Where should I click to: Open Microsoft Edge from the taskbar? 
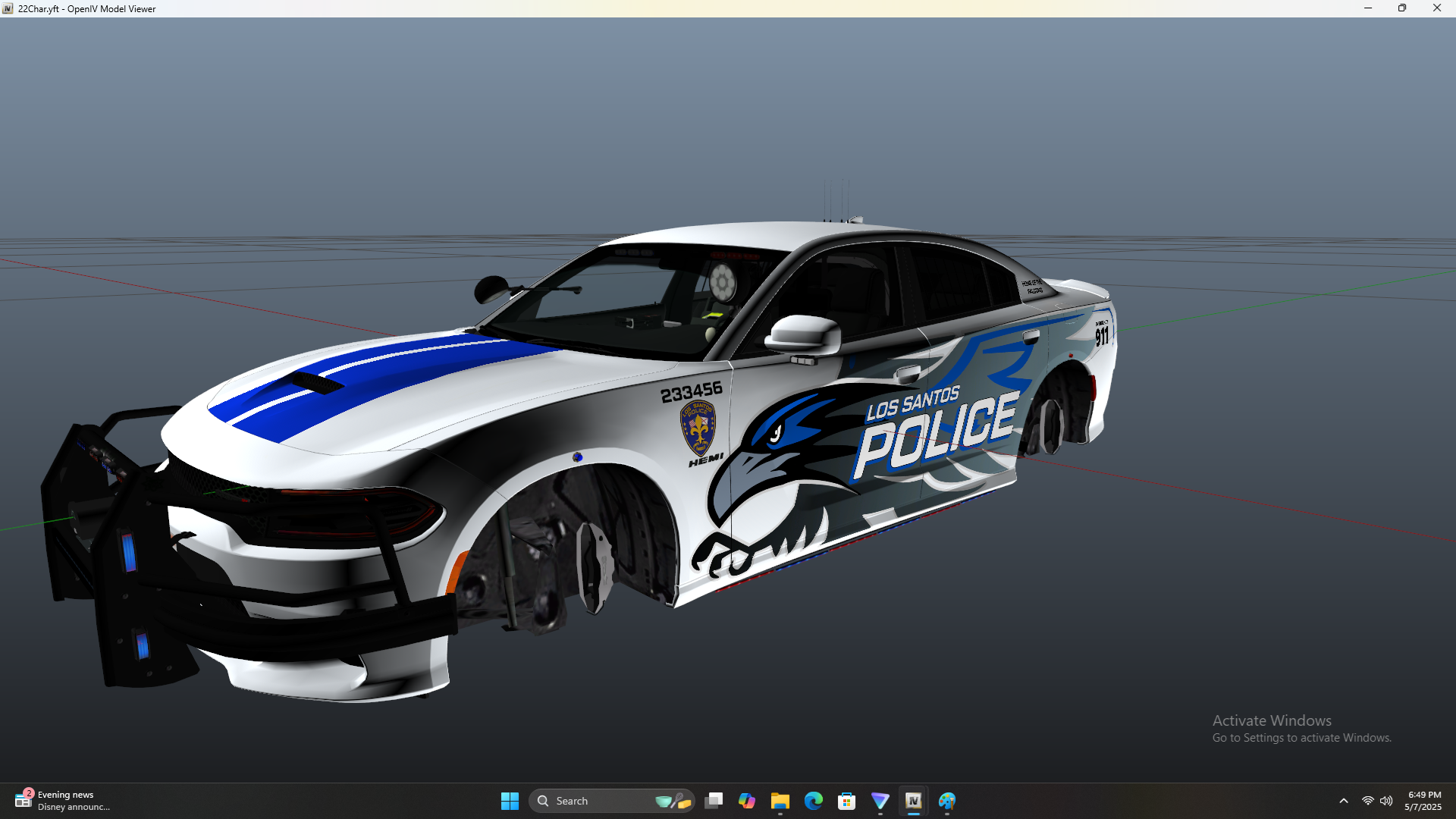[x=813, y=801]
